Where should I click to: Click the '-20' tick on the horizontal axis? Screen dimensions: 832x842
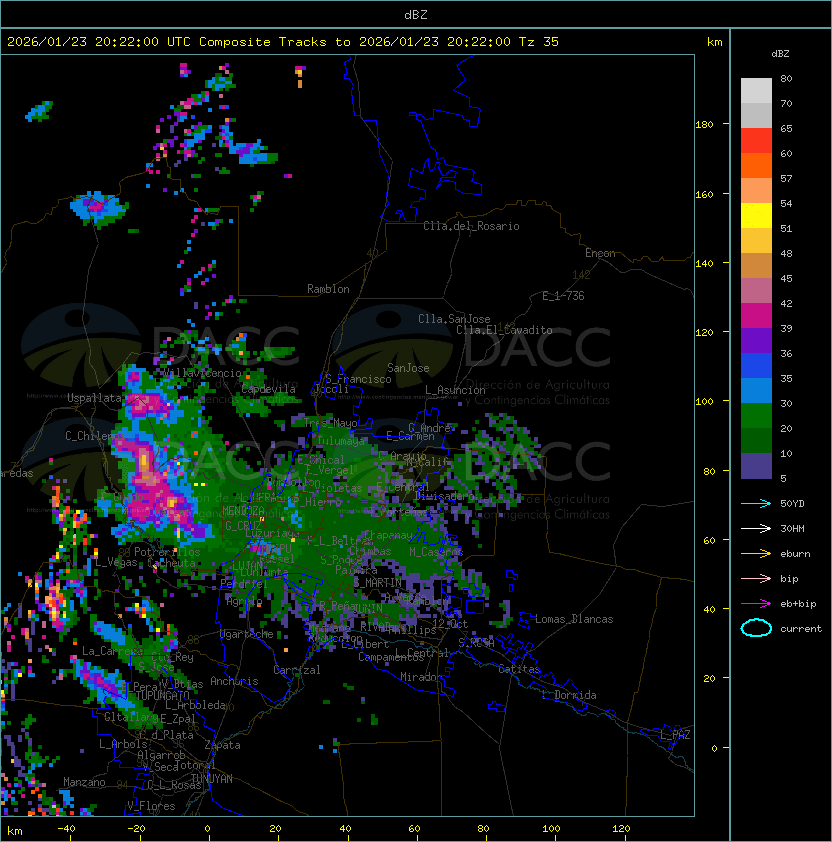pos(136,829)
